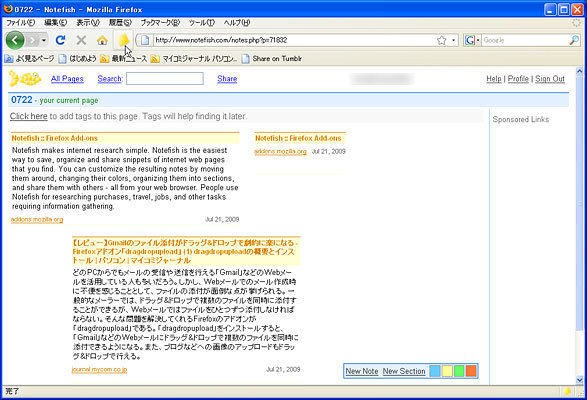Click the Gmail dragdropupload review note title
587x400 pixels.
coord(185,251)
